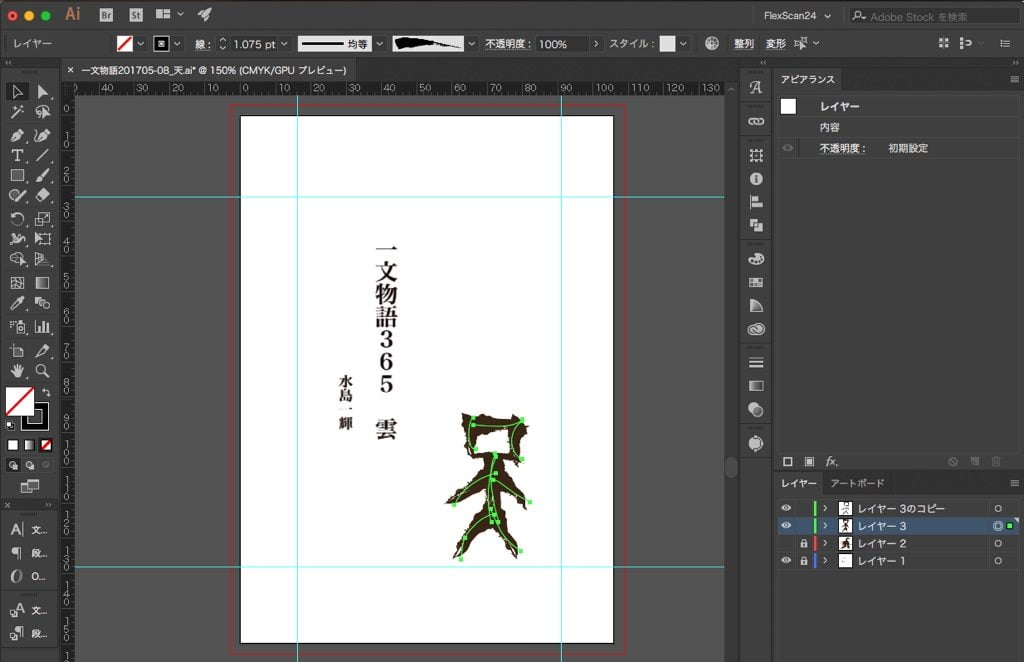Select the Magic Wand tool

click(17, 112)
